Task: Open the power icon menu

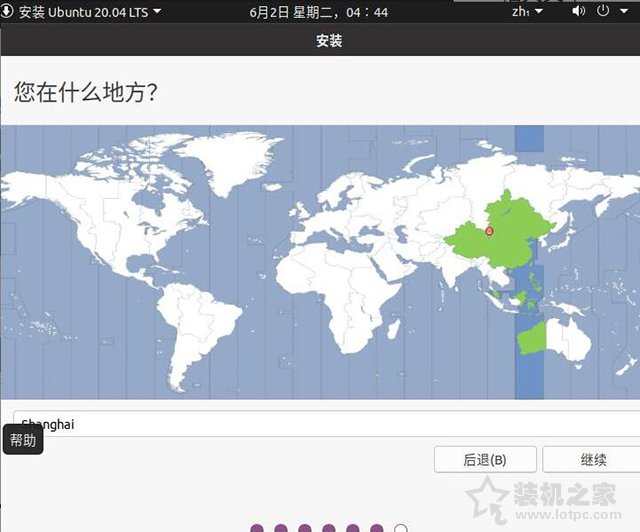Action: [x=603, y=11]
